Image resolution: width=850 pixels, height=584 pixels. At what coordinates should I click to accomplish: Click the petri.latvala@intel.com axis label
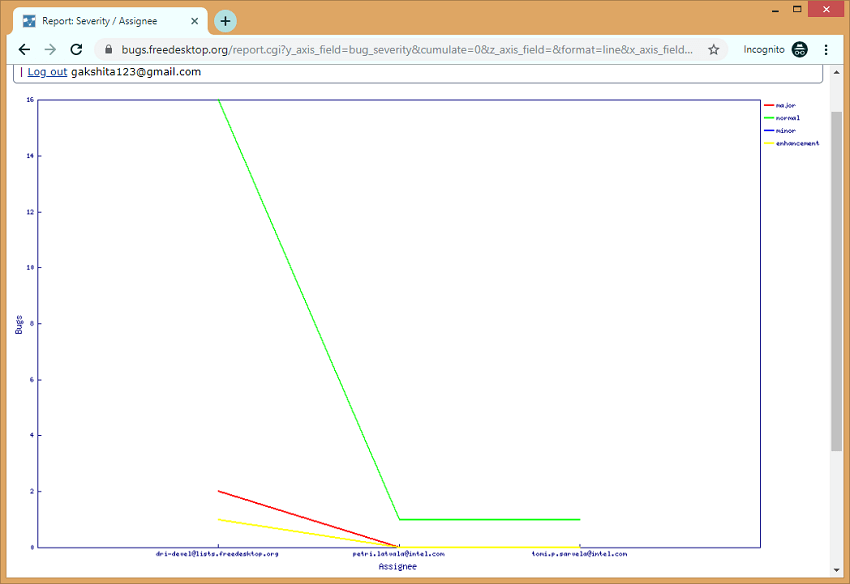398,553
